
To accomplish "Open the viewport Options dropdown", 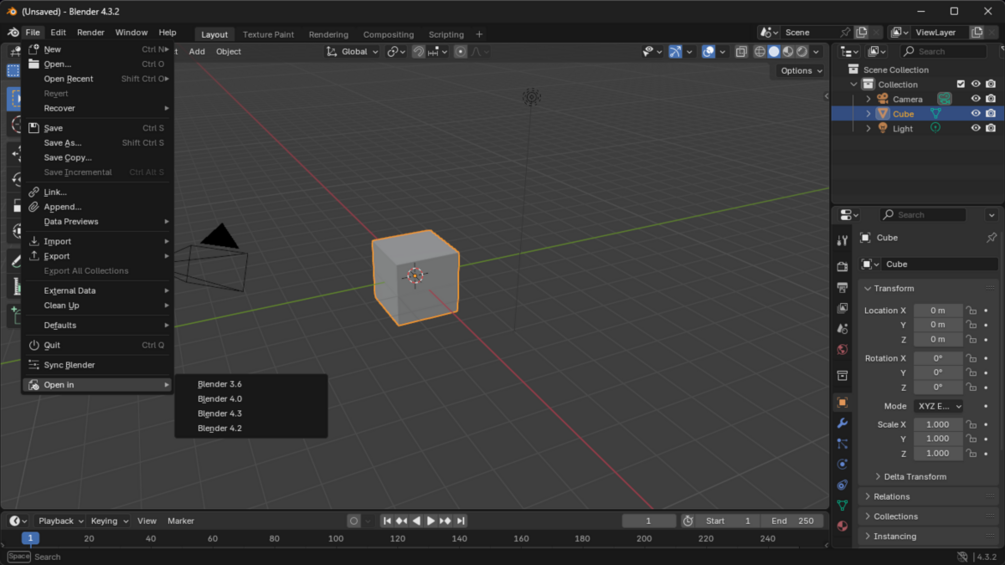I will pos(801,70).
